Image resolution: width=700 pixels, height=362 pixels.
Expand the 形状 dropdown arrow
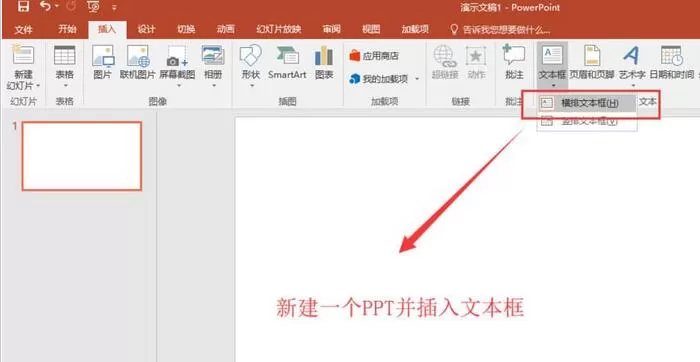251,85
